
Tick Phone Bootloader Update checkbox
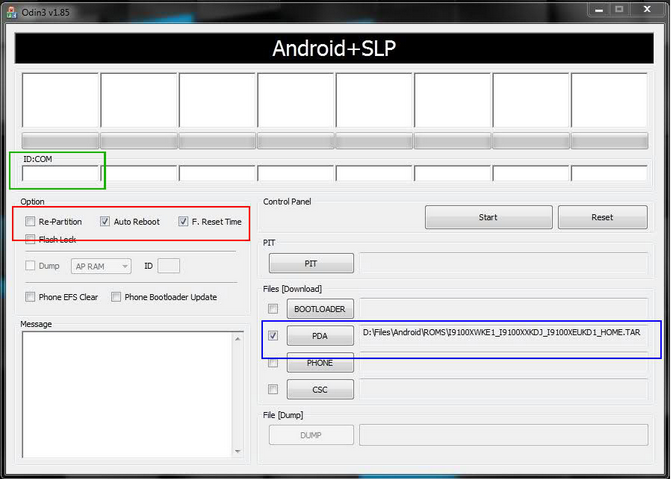point(116,297)
